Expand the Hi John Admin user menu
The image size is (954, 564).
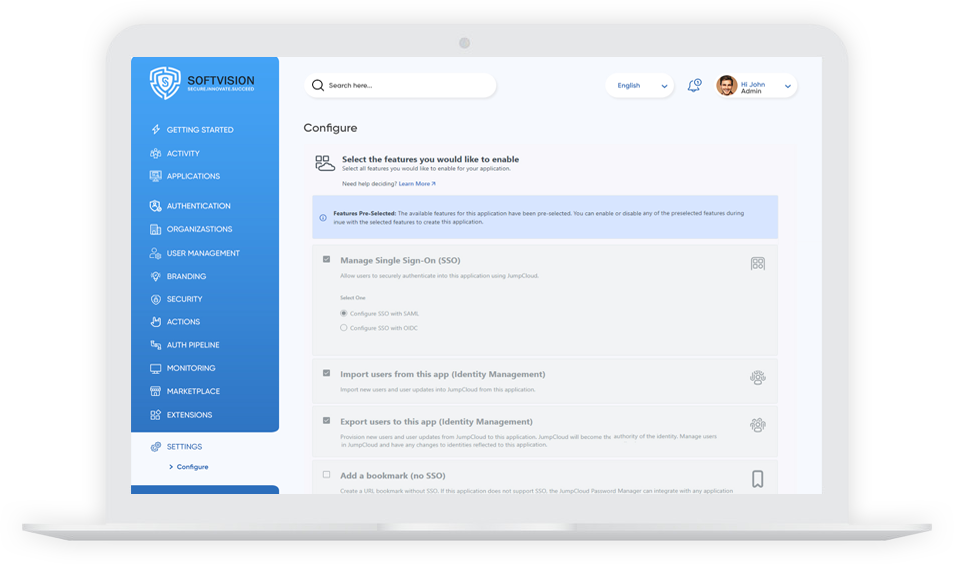[788, 86]
